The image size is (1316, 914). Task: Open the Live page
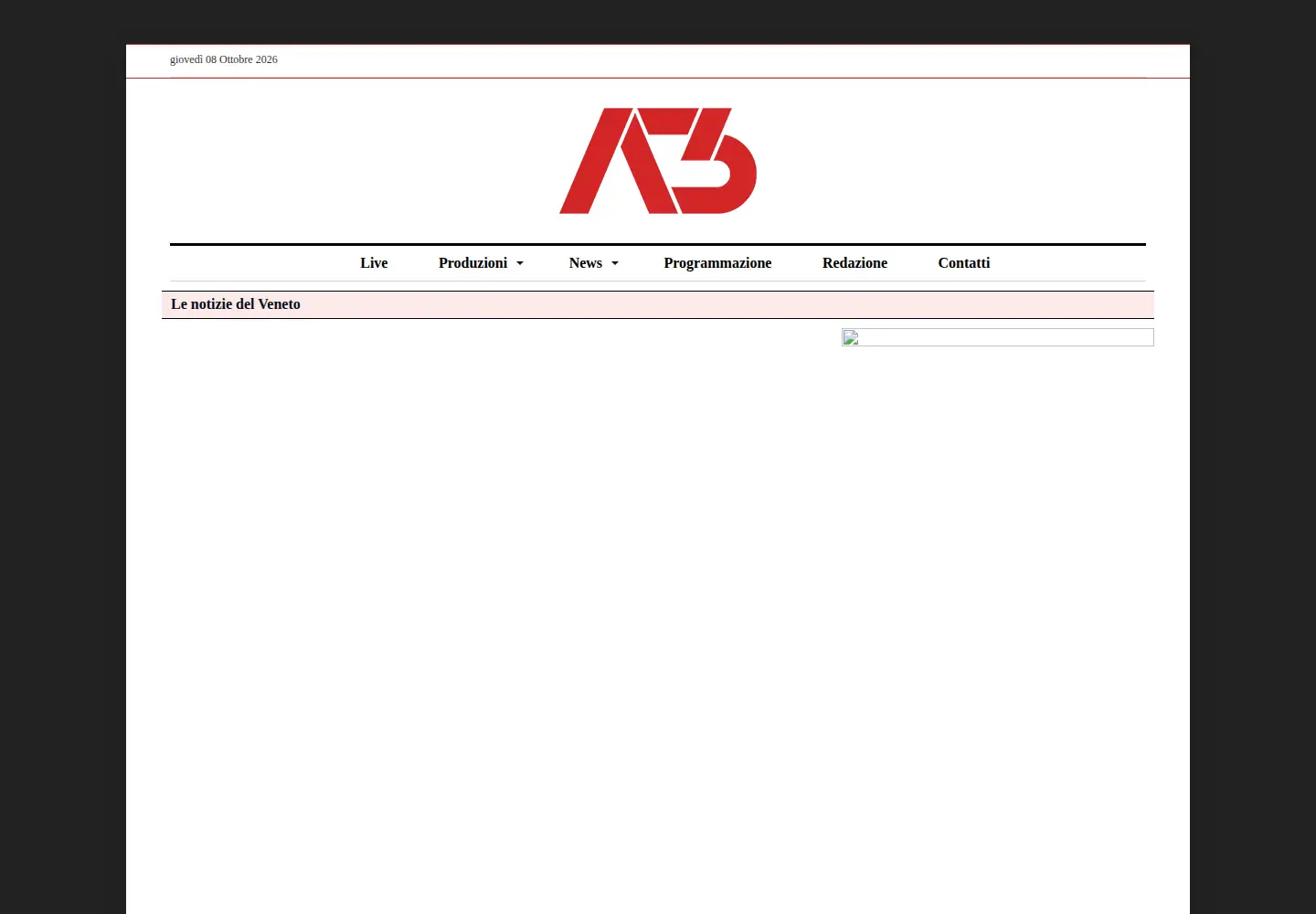374,263
